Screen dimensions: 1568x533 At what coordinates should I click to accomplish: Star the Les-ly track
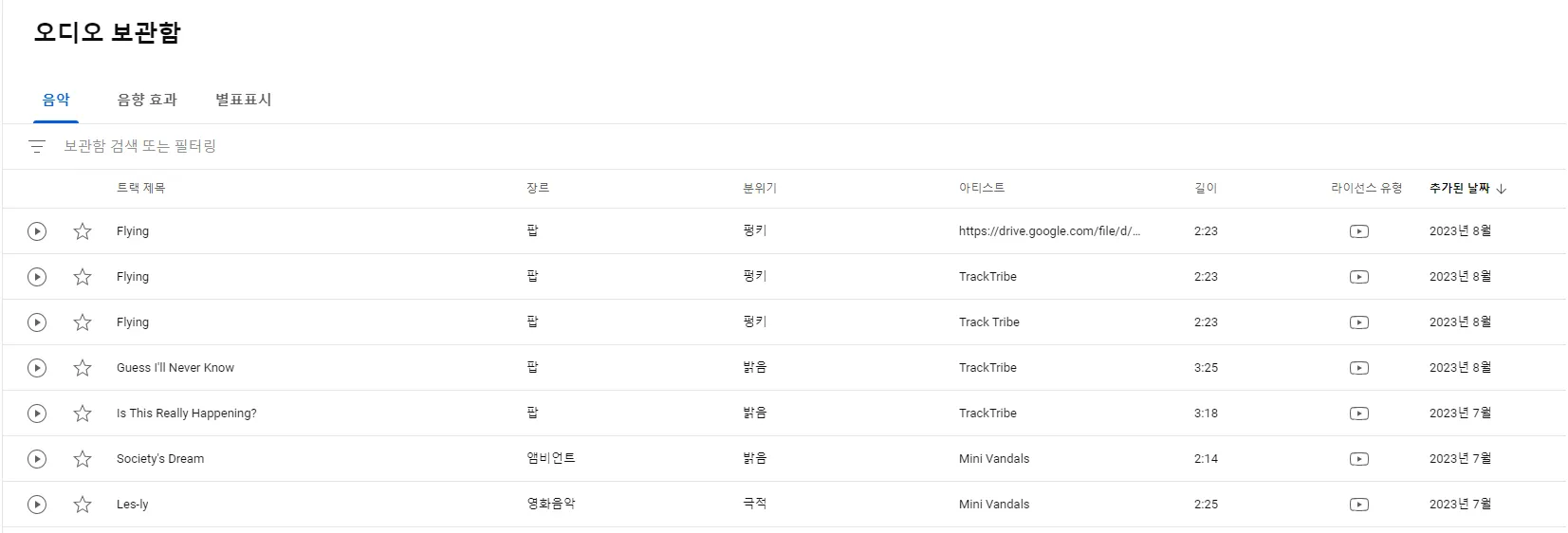pyautogui.click(x=83, y=505)
